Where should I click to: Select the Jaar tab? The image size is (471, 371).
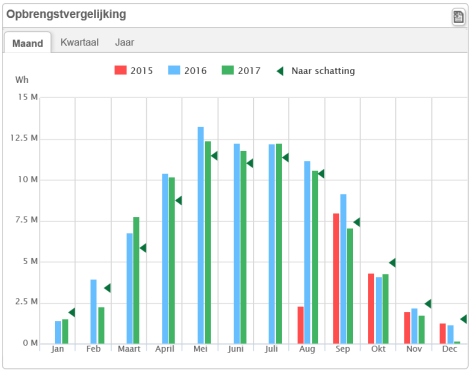click(x=125, y=42)
